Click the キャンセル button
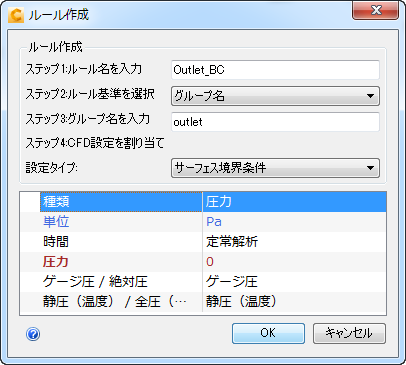 click(x=349, y=333)
